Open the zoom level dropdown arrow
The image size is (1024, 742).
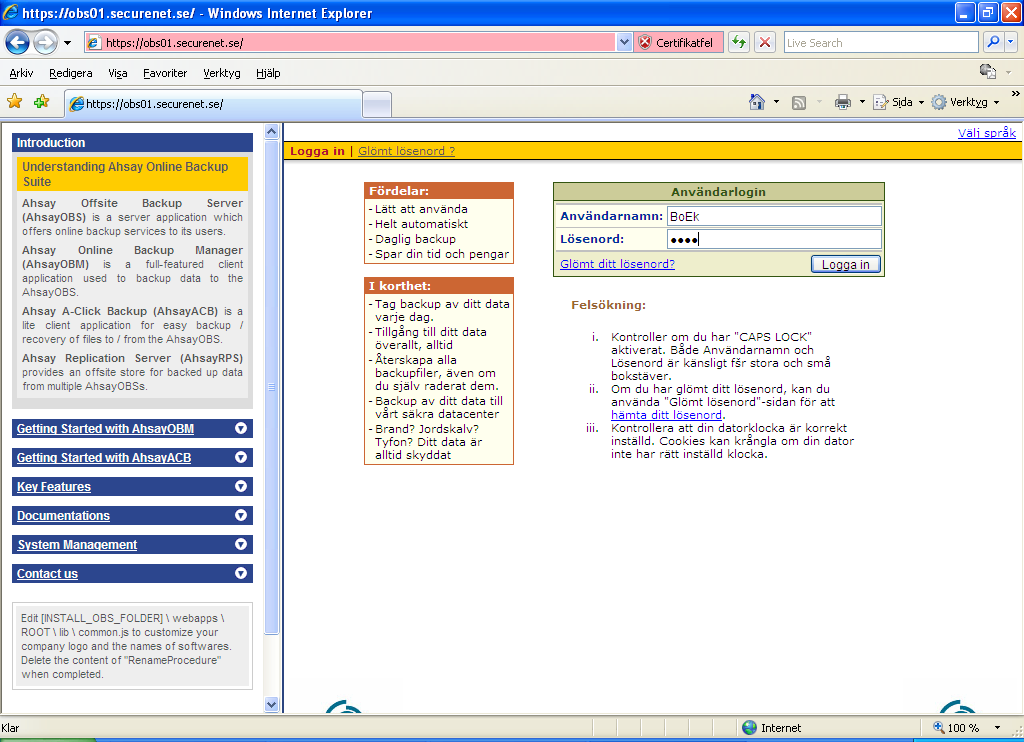tap(997, 728)
